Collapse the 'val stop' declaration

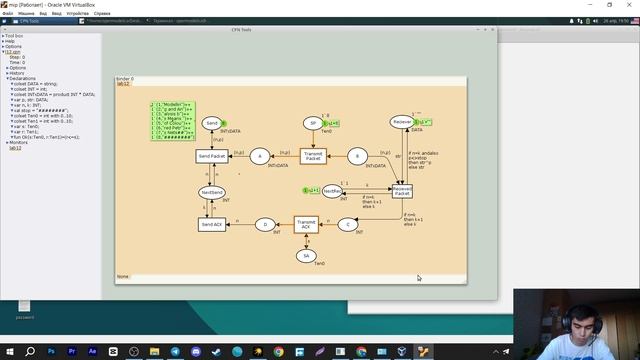(12, 110)
